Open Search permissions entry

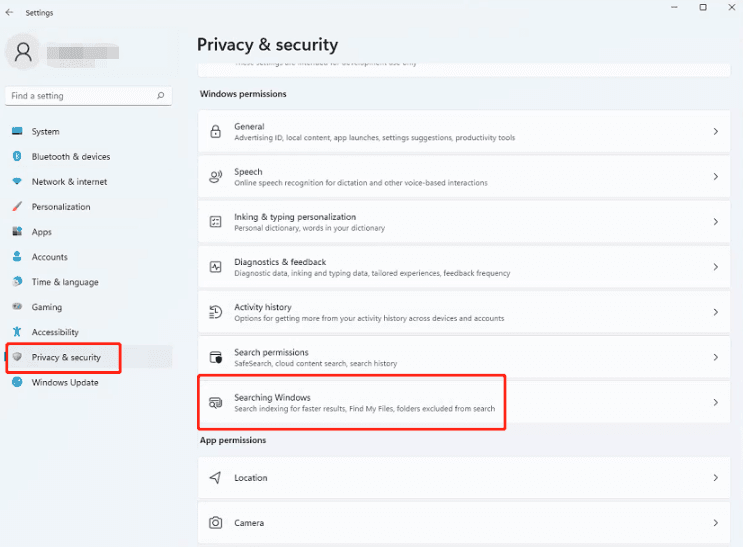464,357
